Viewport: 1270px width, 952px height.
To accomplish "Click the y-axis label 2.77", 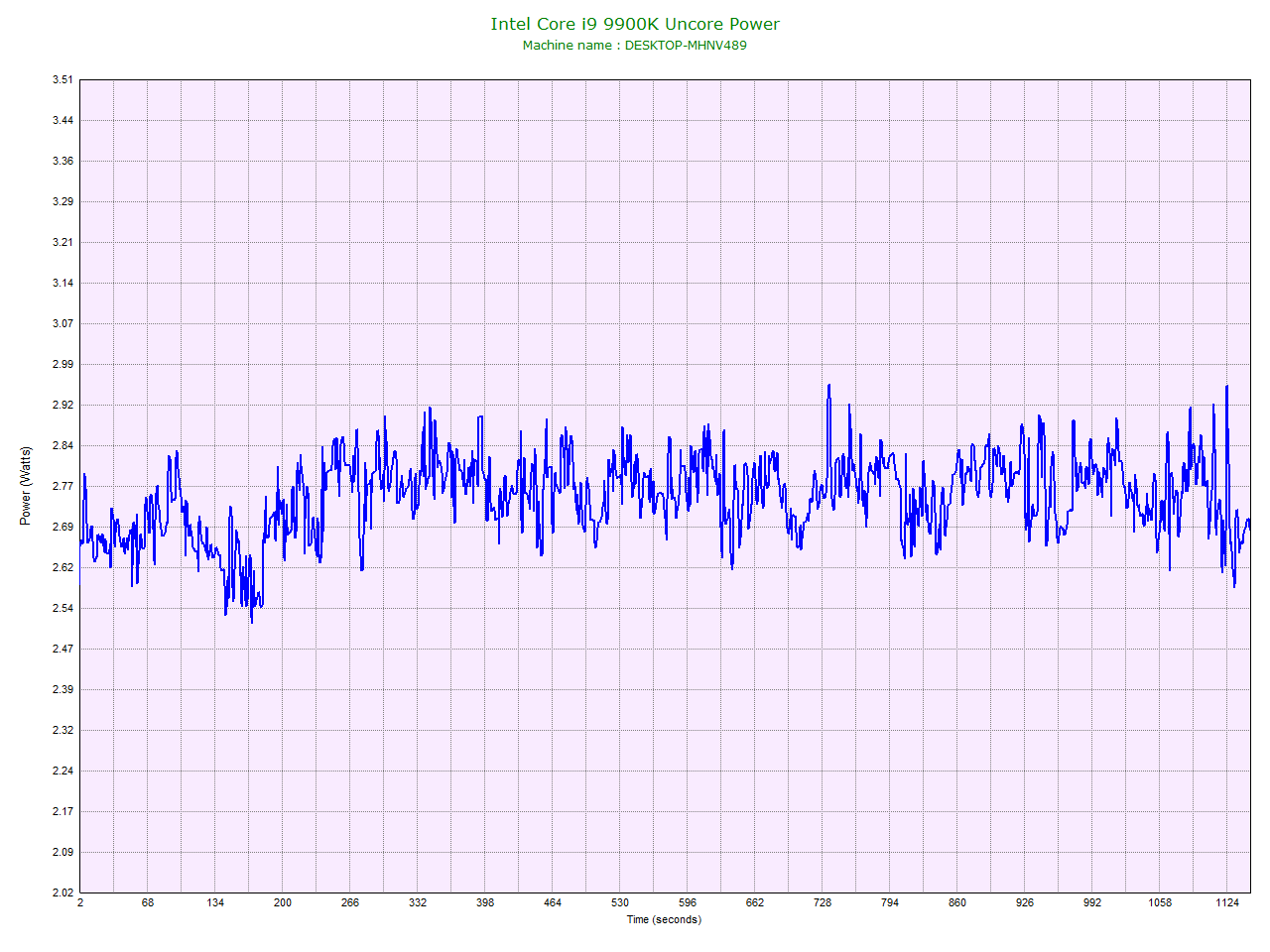I will [63, 487].
